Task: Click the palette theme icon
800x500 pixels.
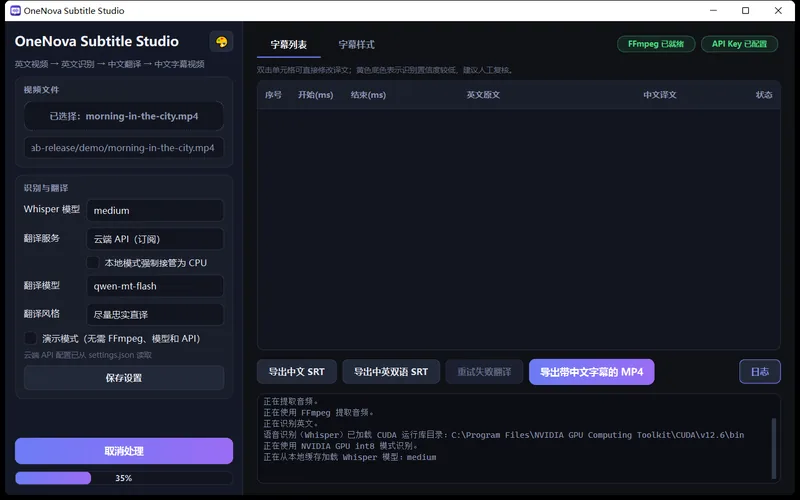Action: (221, 42)
